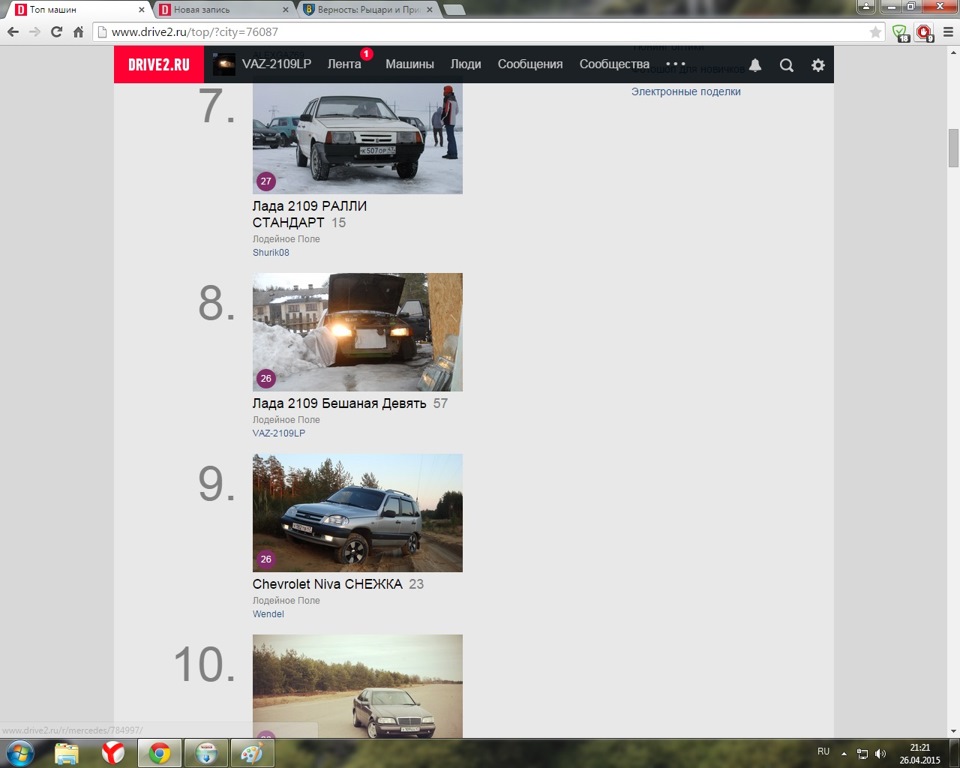Launch Yandex browser from taskbar
This screenshot has height=768, width=960.
[113, 753]
